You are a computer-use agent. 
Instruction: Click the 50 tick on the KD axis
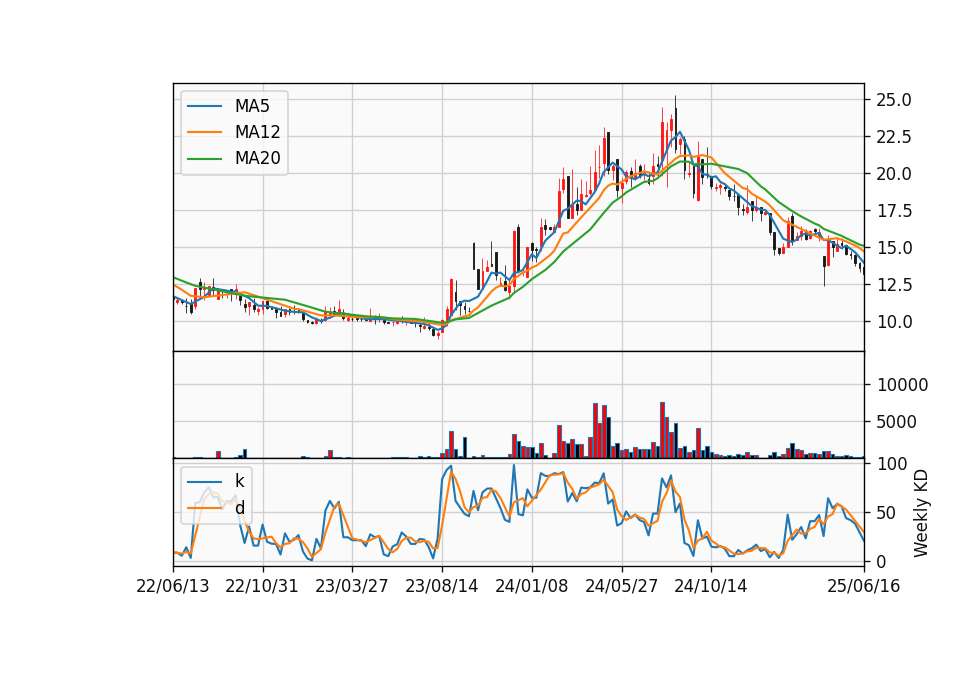[887, 513]
